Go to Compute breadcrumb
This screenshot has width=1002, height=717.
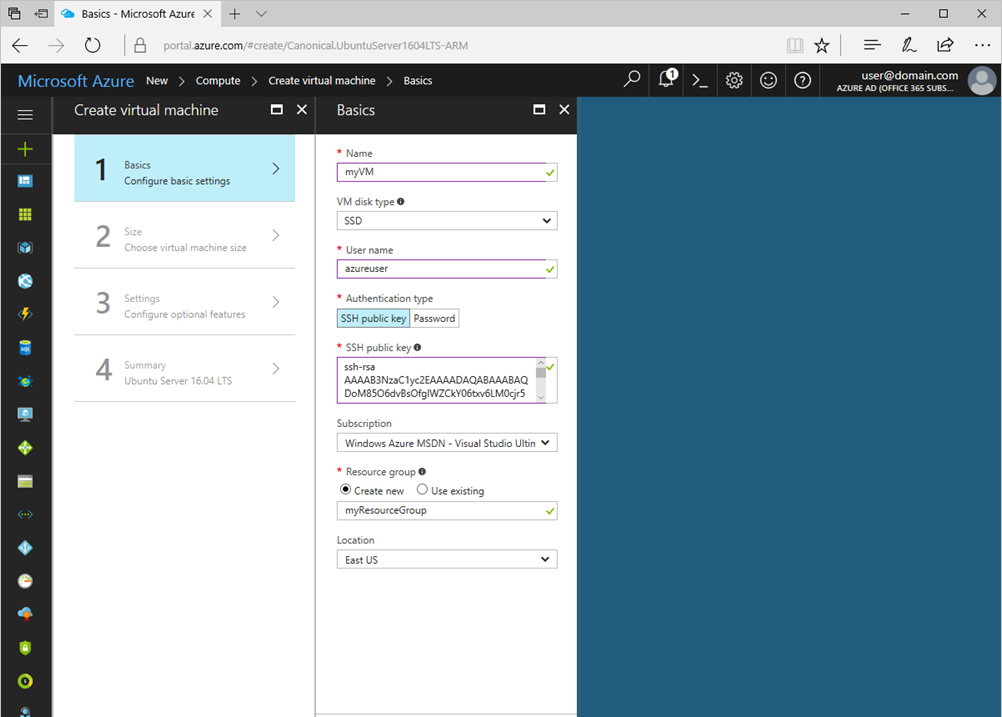coord(218,81)
